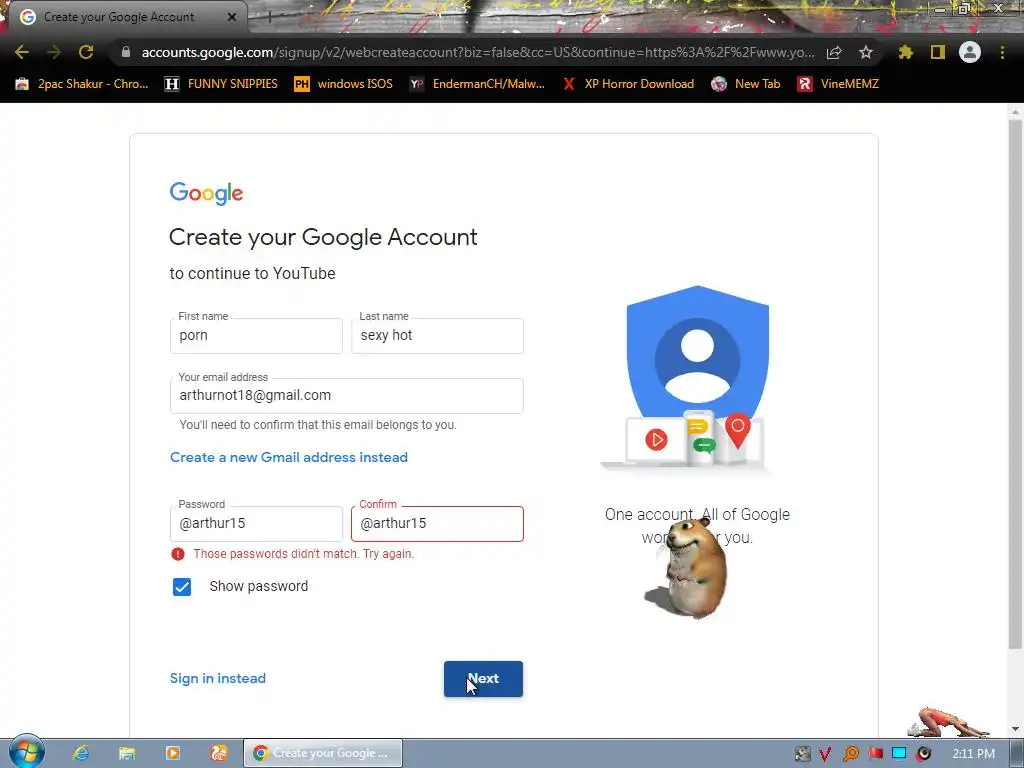Open the VineMEMZ bookmark
Image resolution: width=1024 pixels, height=768 pixels.
pos(839,84)
